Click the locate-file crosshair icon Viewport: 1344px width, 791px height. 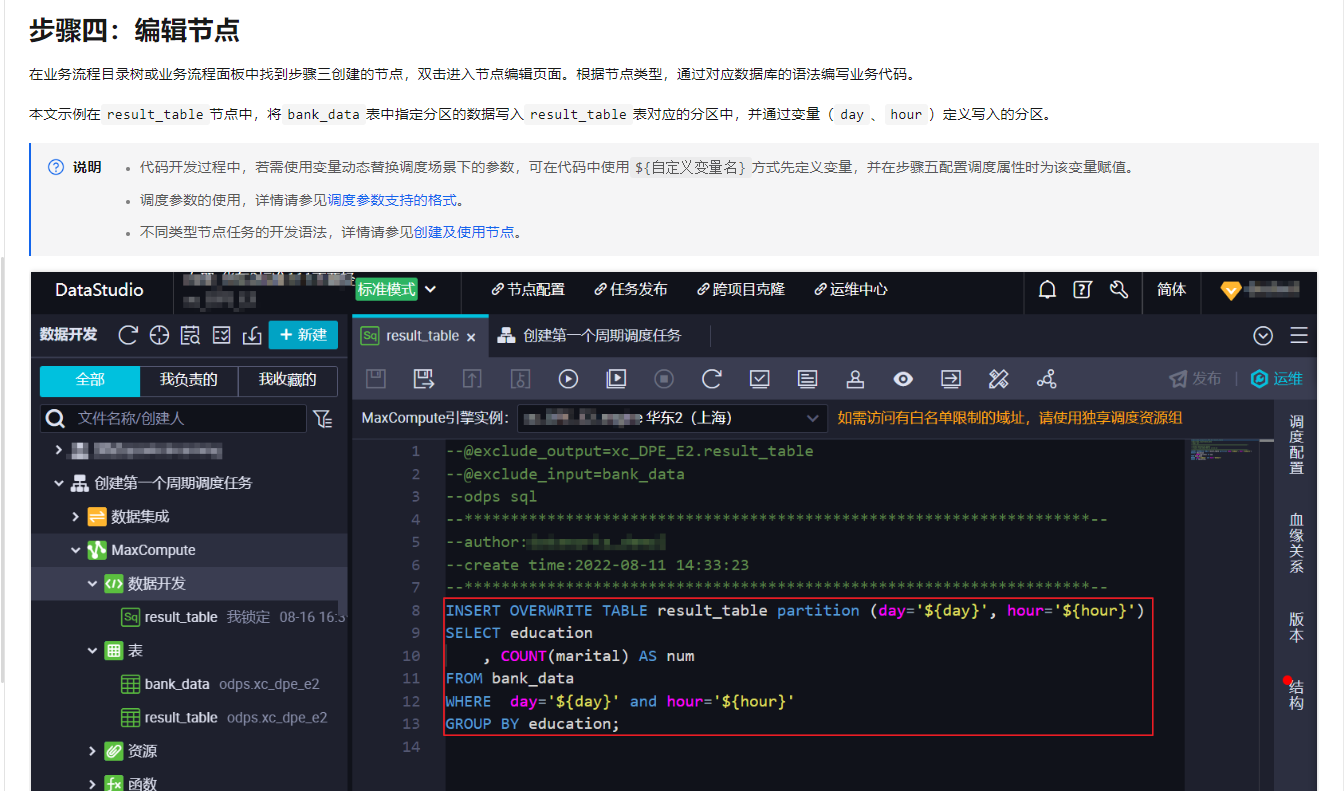pos(159,335)
